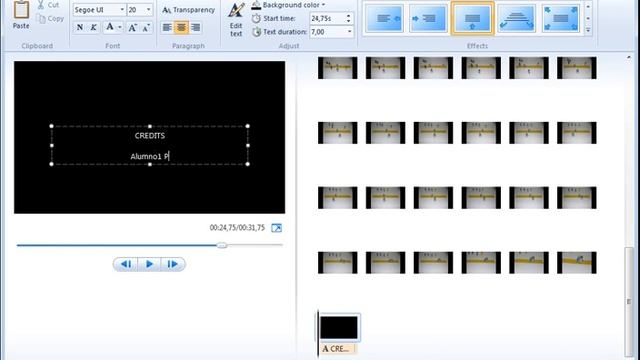Select the swing/arc text effect
Image resolution: width=640 pixels, height=360 pixels.
(516, 18)
